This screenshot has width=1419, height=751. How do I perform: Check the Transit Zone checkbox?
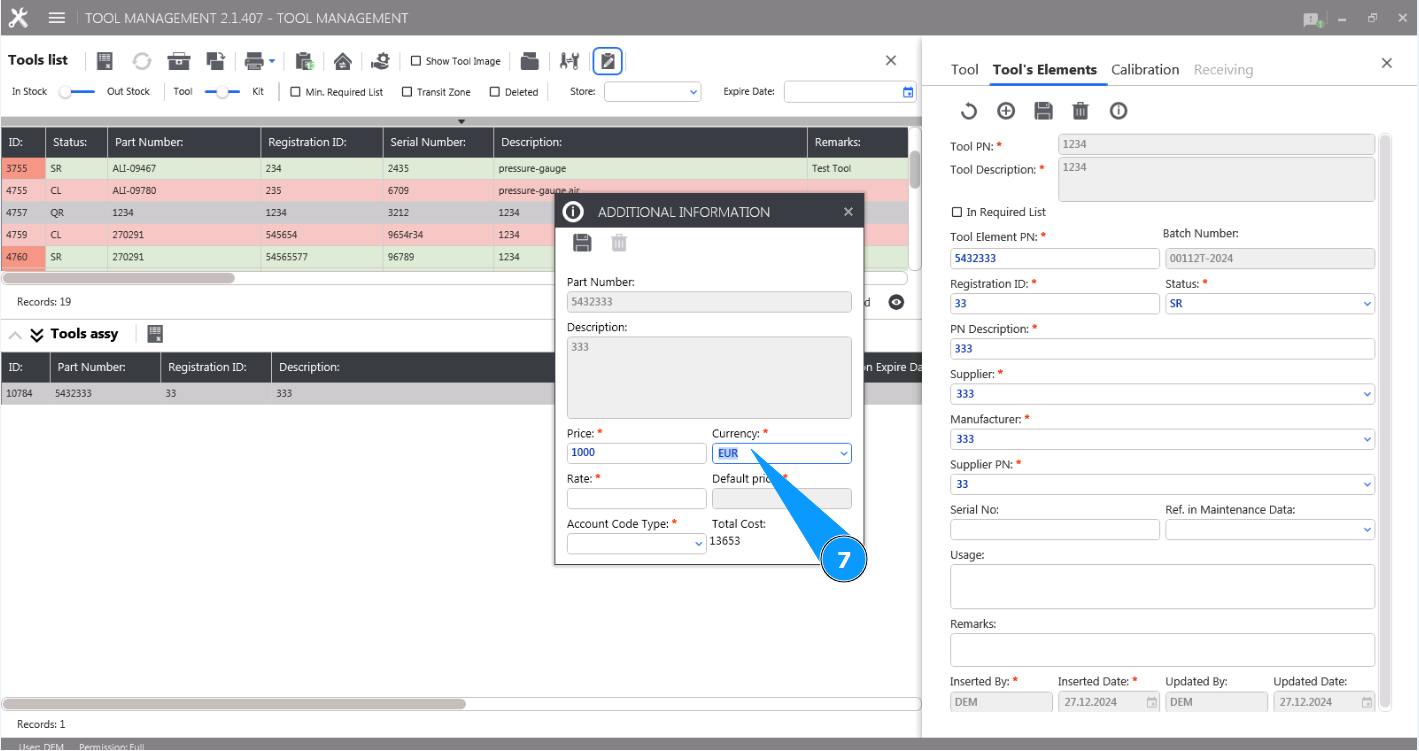pos(407,92)
